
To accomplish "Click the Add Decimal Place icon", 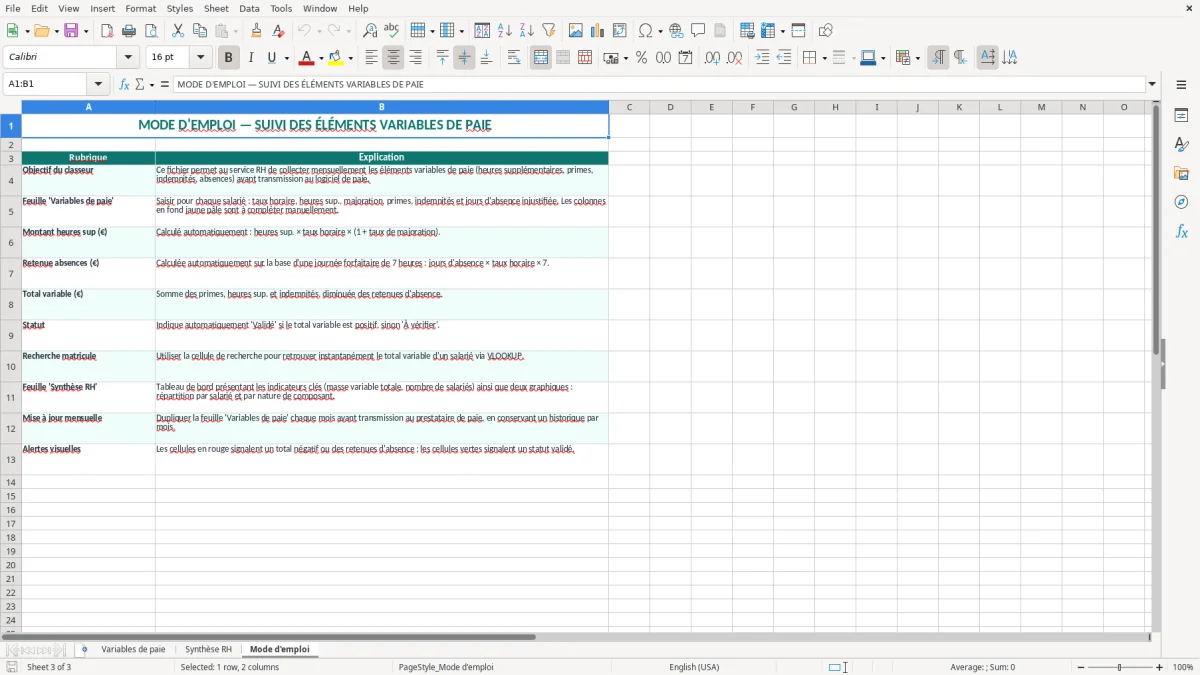I will point(712,58).
